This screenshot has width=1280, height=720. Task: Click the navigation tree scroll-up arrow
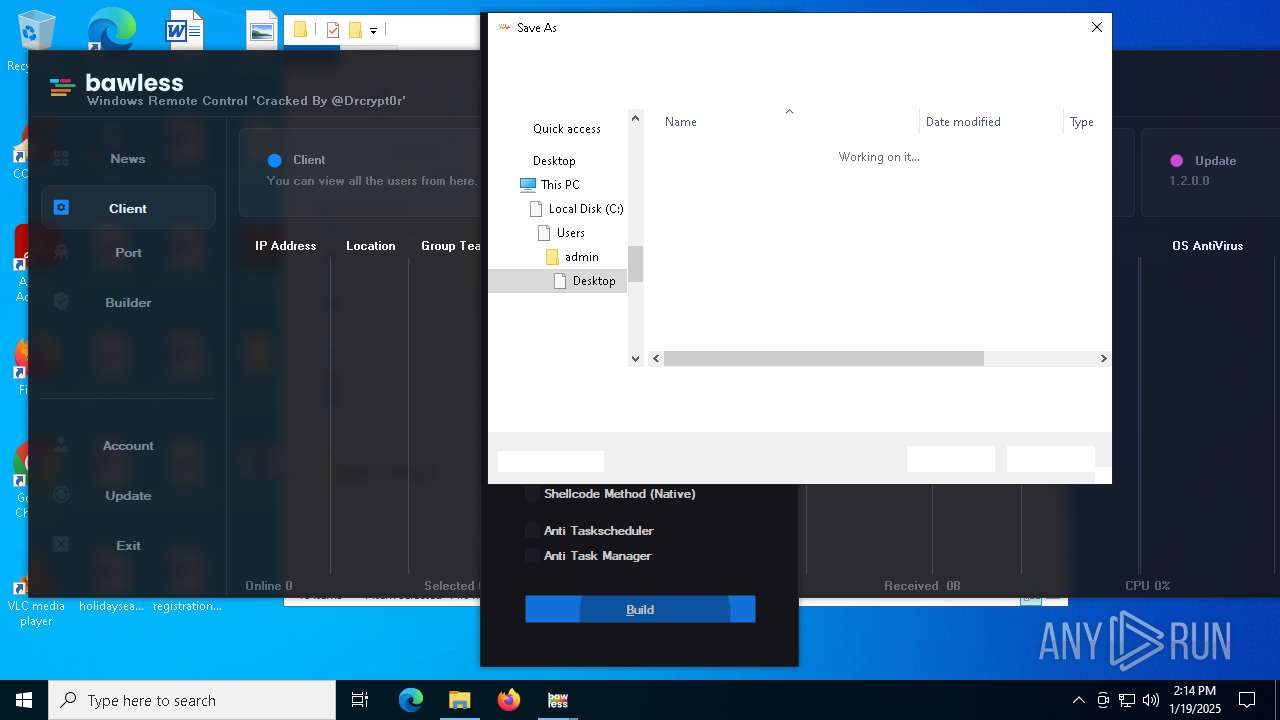point(635,118)
